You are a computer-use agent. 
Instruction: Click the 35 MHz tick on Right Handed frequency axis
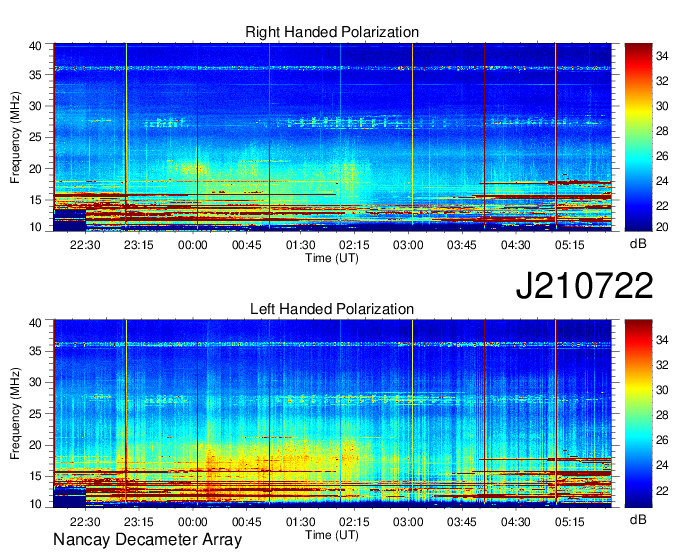(x=35, y=75)
